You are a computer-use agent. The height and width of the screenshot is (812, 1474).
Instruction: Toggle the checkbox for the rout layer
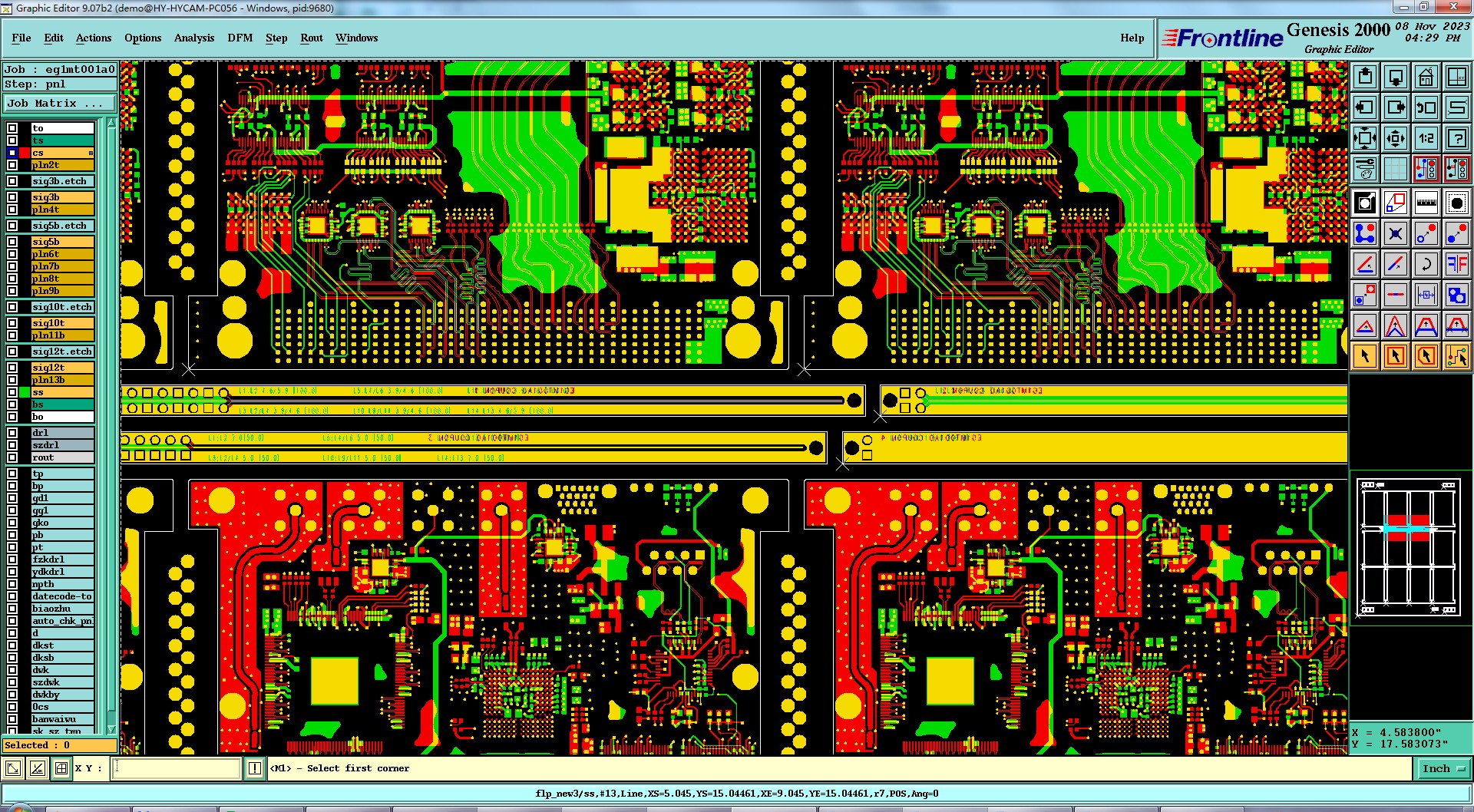point(12,457)
